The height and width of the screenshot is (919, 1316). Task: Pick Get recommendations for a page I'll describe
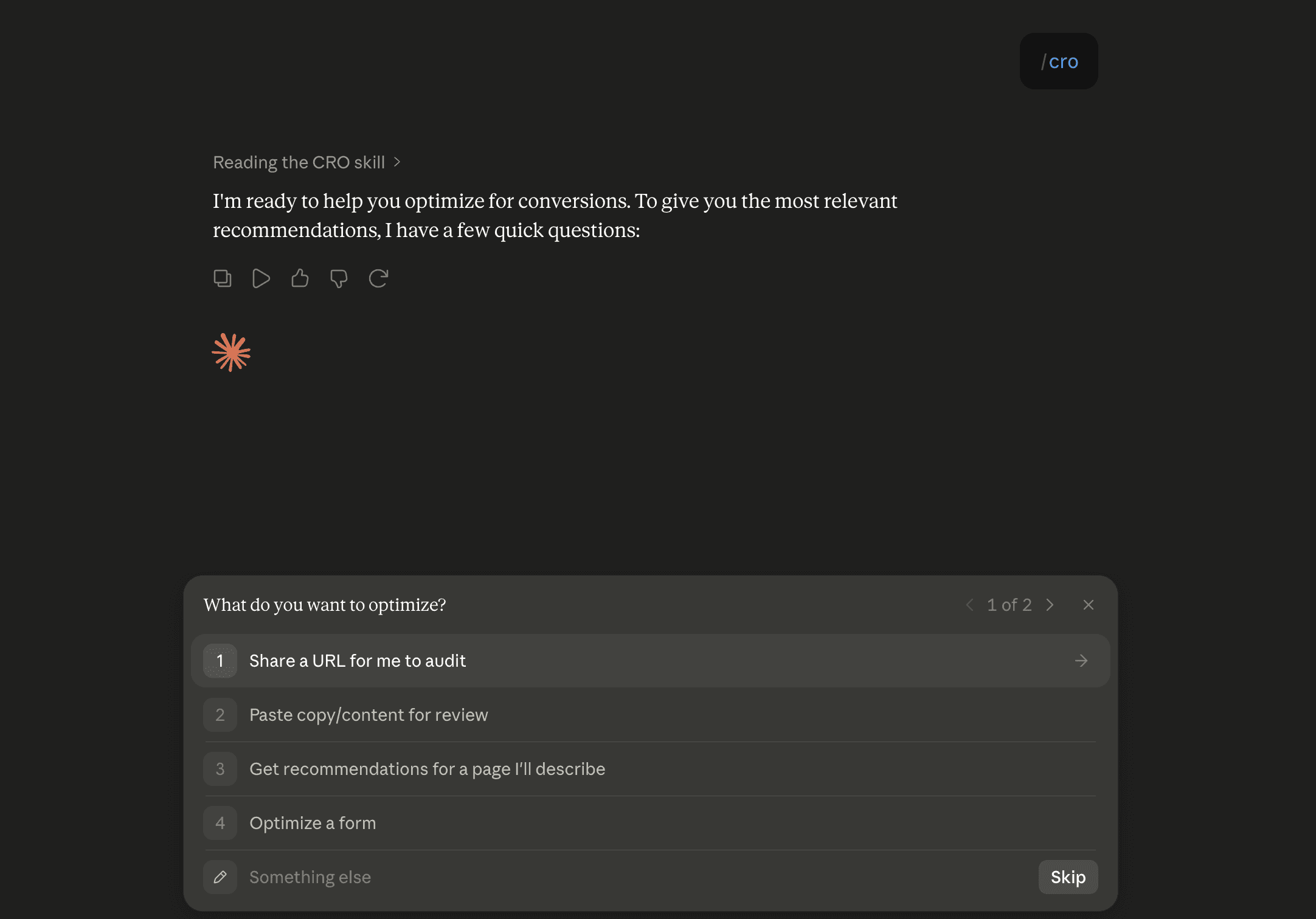(651, 769)
